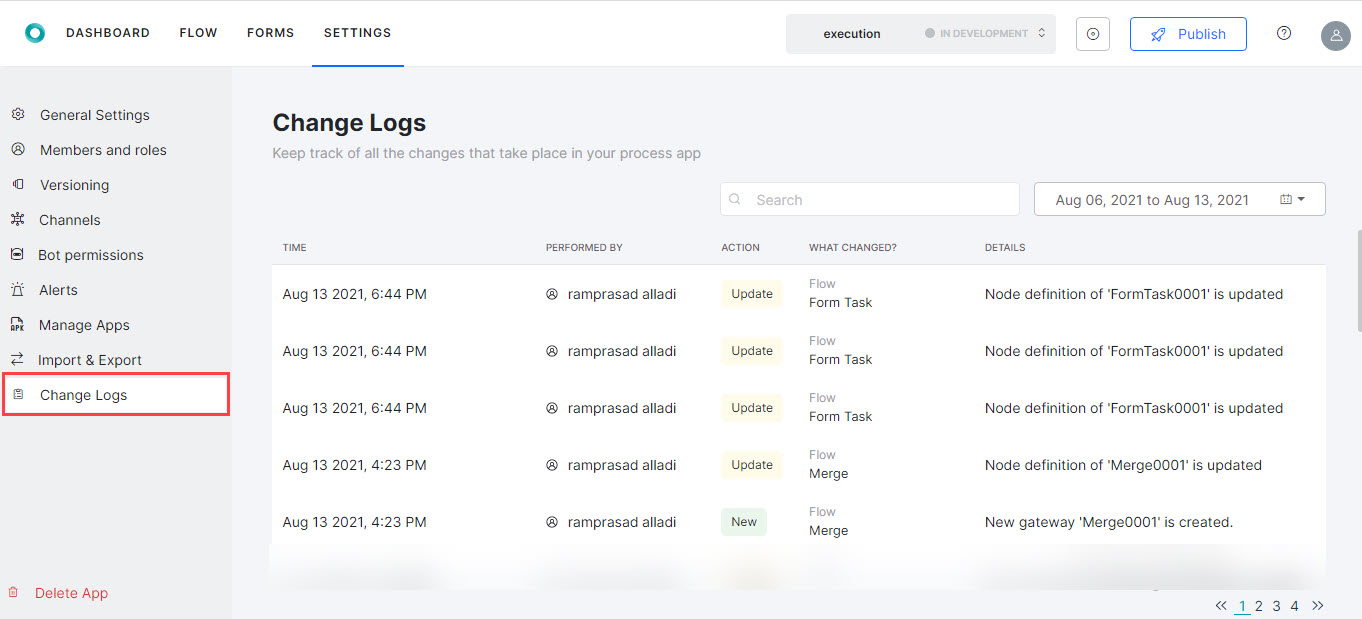Open General Settings via its gear icon
This screenshot has width=1362, height=619.
(18, 114)
